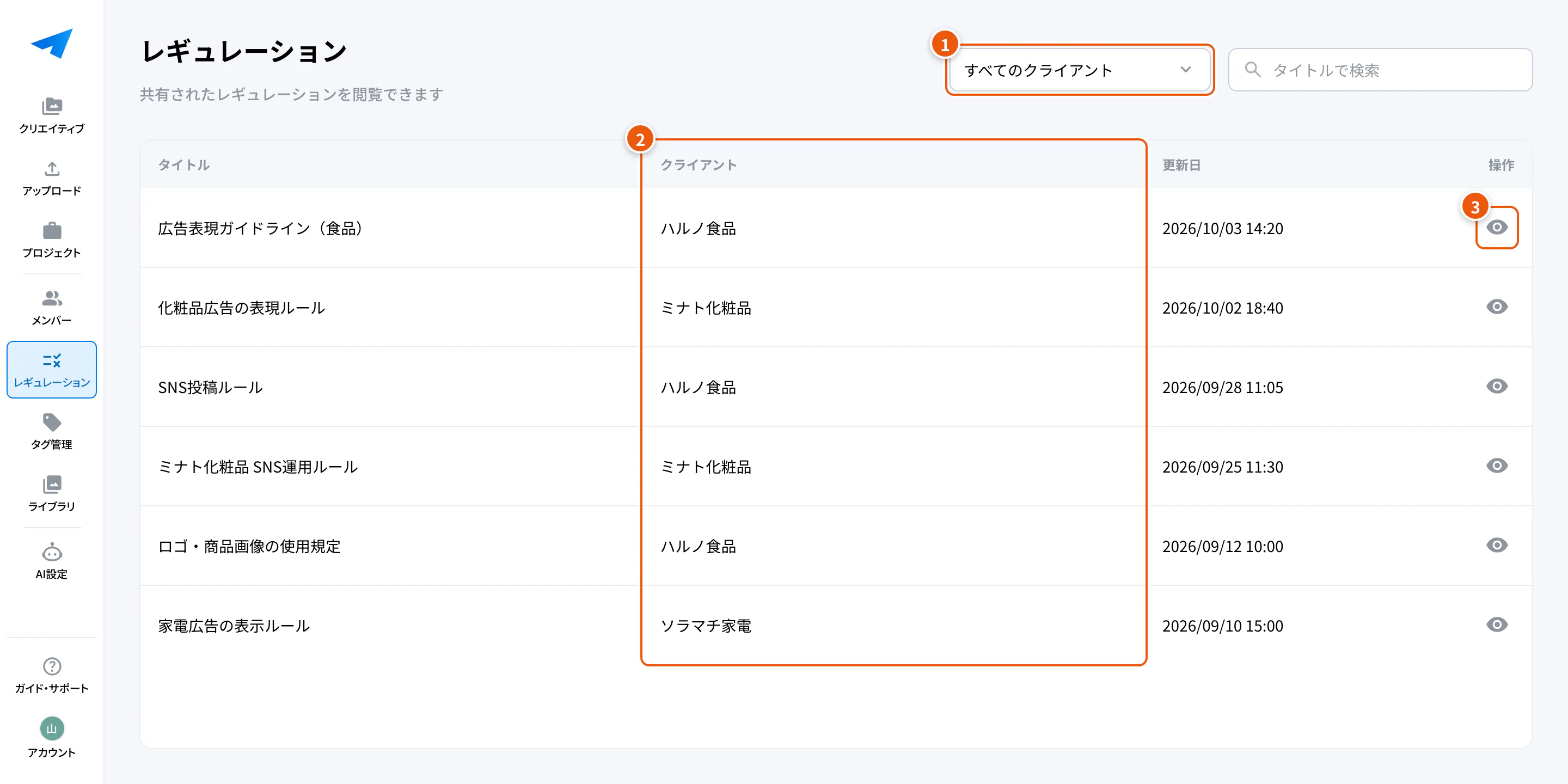This screenshot has width=1568, height=784.
Task: View 家電広告の表示ルール via eye icon
Action: tap(1497, 624)
